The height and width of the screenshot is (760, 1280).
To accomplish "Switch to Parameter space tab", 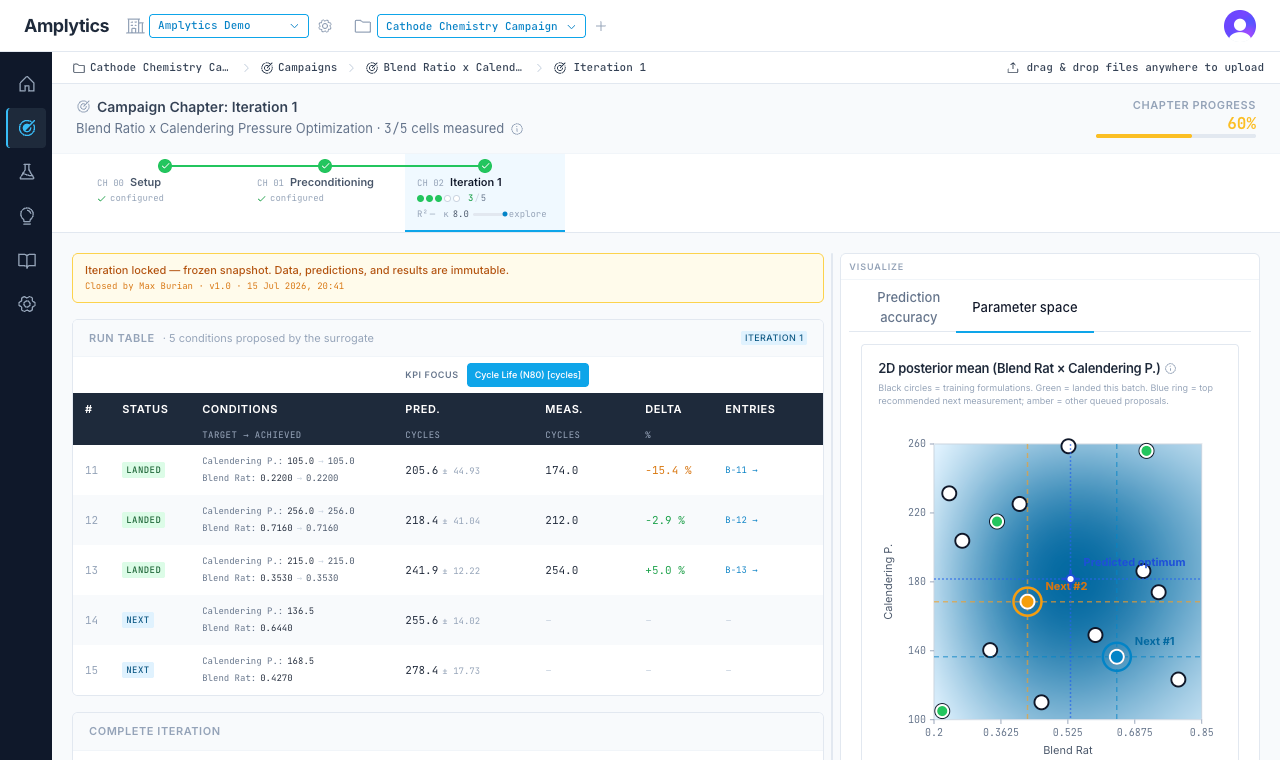I will point(1025,307).
